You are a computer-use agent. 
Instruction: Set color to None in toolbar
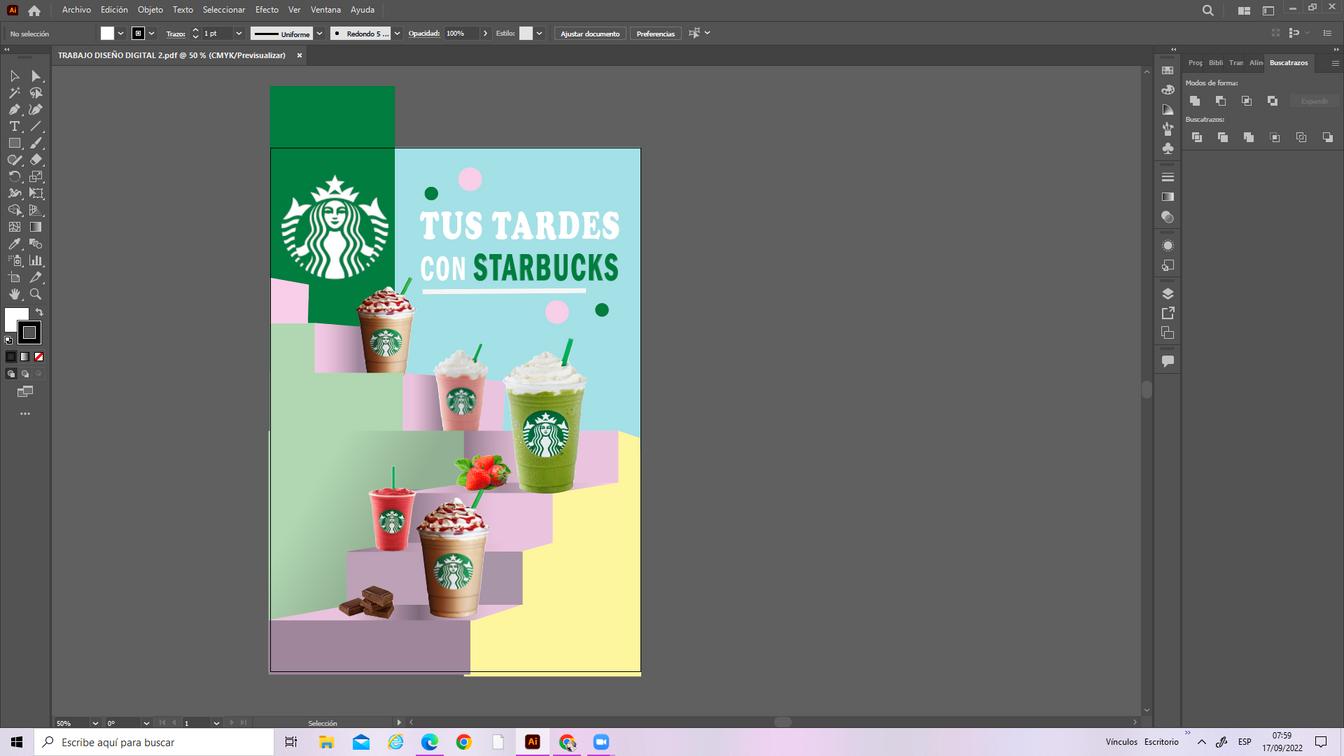(39, 357)
